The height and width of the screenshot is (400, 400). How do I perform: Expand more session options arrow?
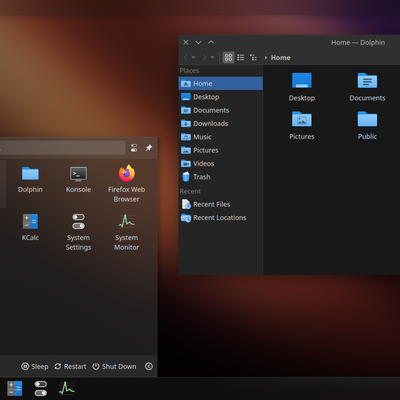coord(149,366)
